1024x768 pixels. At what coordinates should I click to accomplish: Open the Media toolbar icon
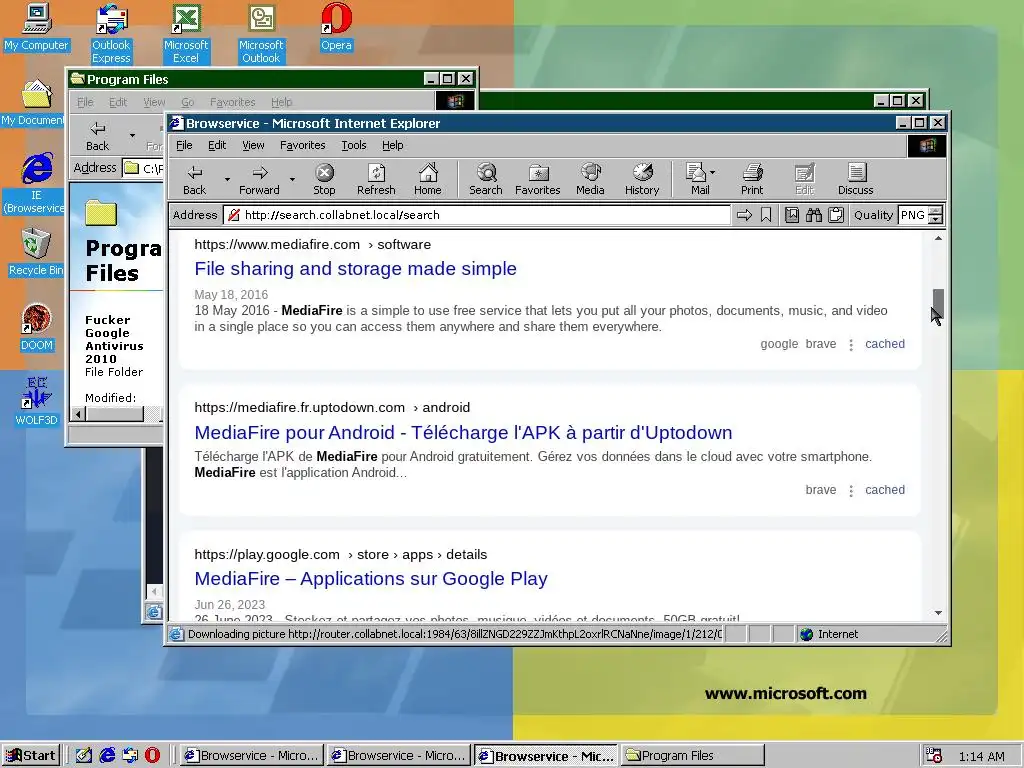click(x=590, y=179)
